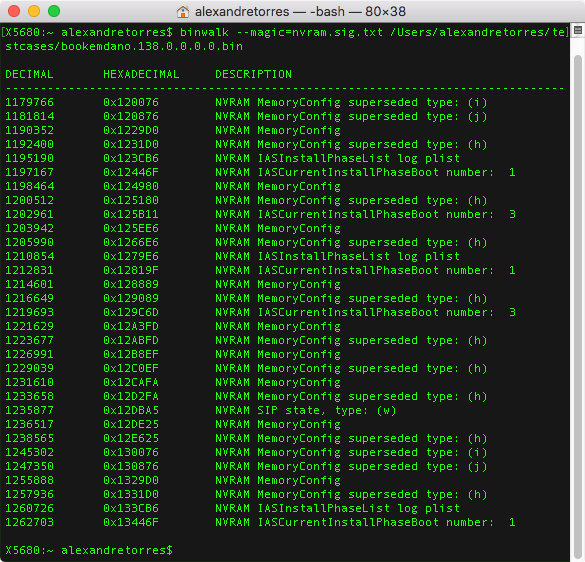Click decimal offset 1205990
Viewport: 585px width, 562px height.
click(x=29, y=242)
